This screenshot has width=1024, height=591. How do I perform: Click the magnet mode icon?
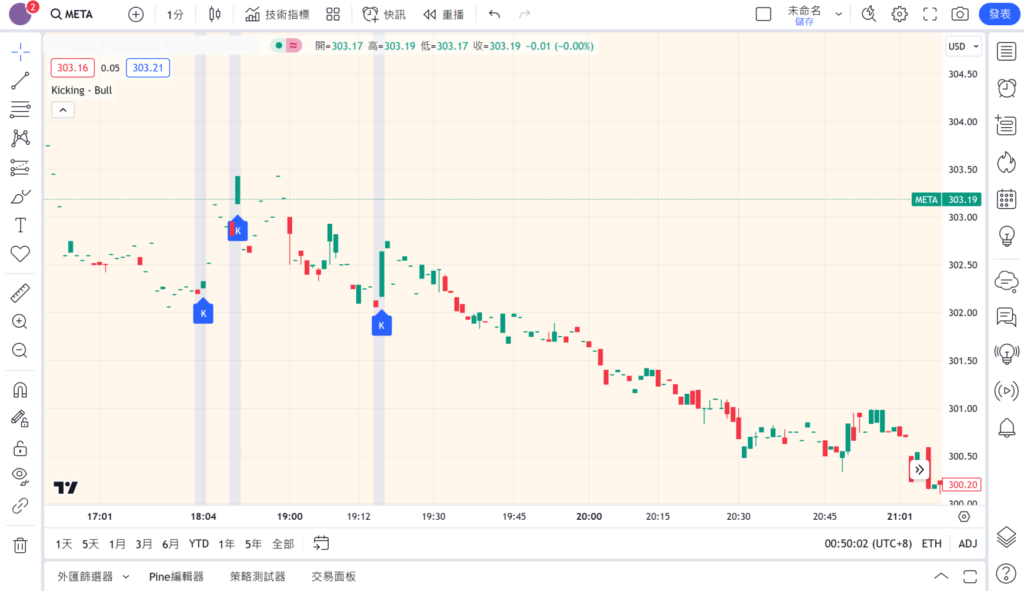tap(20, 390)
